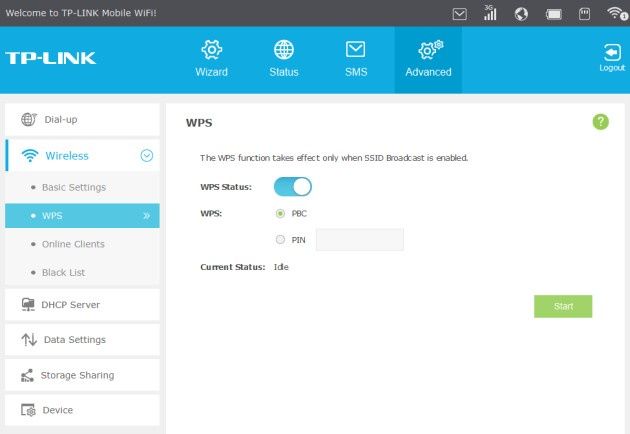
Task: Click the WPS Status label
Action: [226, 187]
